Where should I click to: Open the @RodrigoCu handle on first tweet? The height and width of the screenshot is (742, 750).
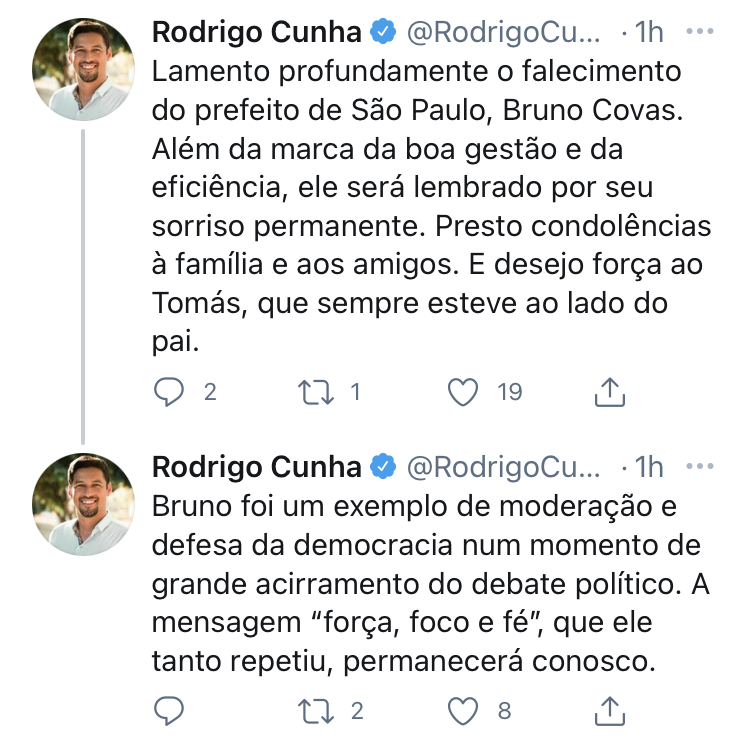click(x=503, y=32)
